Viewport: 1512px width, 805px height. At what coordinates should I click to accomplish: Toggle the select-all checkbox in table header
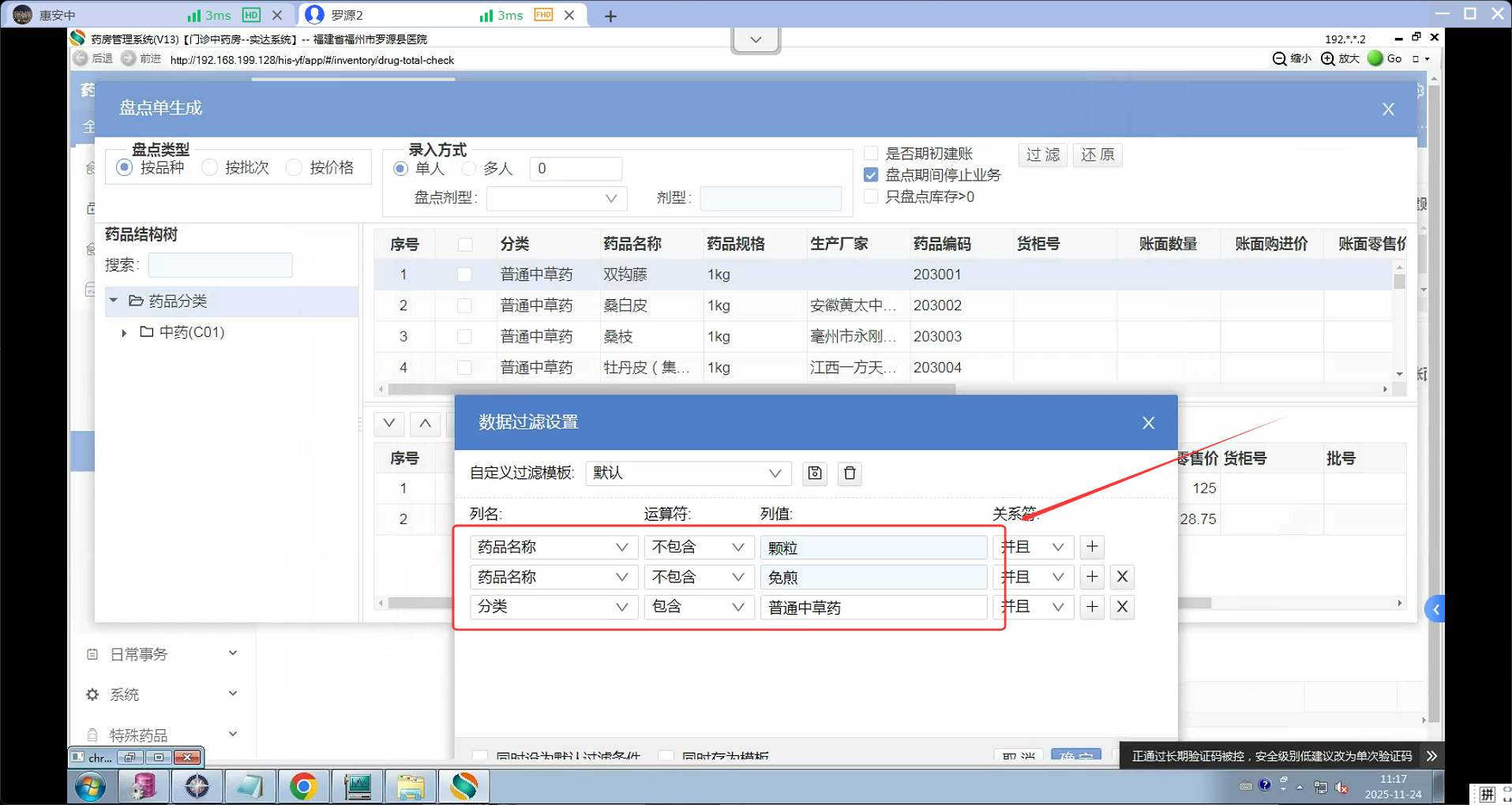coord(465,245)
